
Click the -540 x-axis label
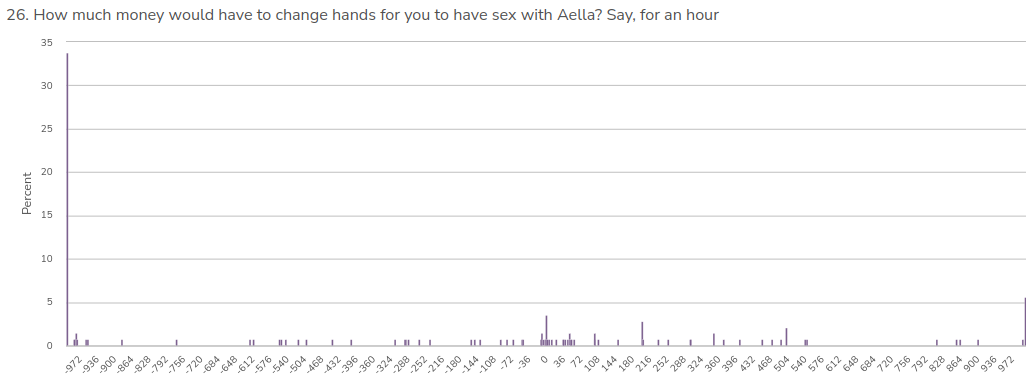click(280, 363)
